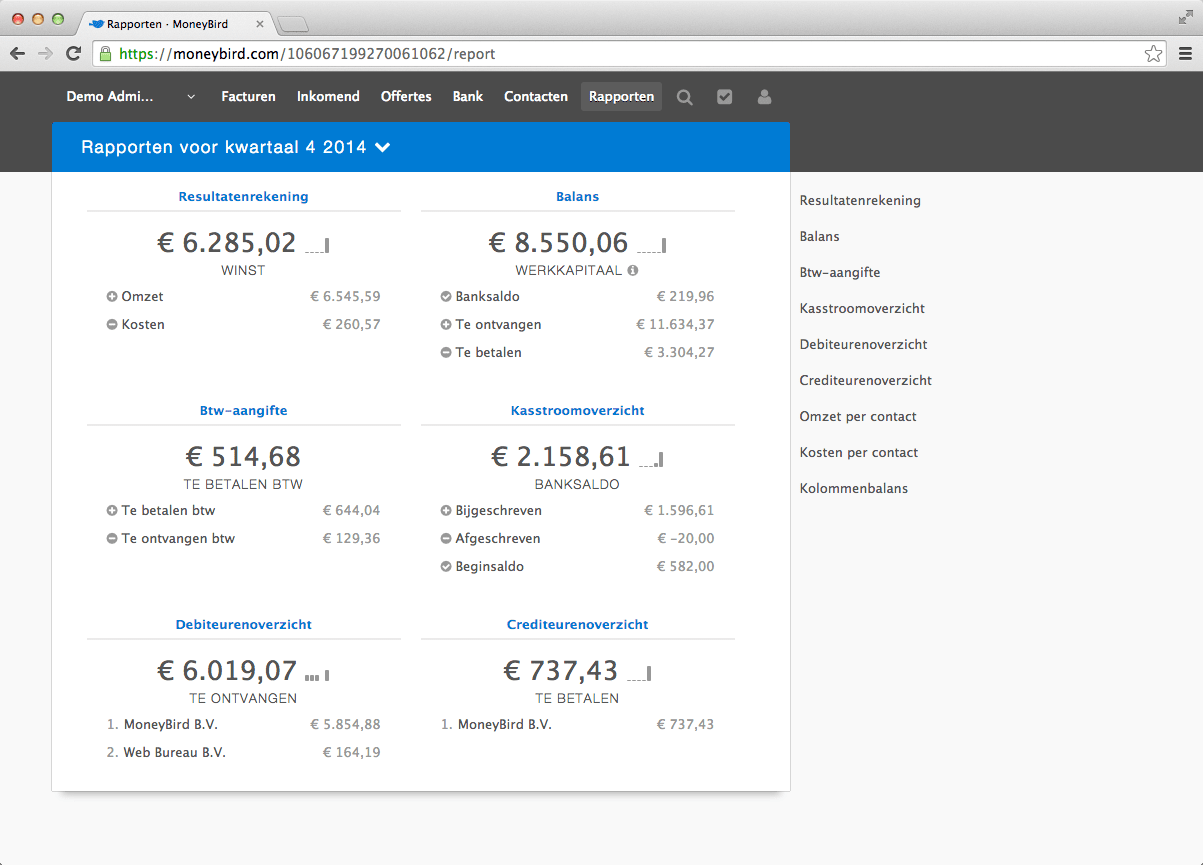Switch to the Facturen menu item
This screenshot has height=865, width=1203.
pos(248,96)
